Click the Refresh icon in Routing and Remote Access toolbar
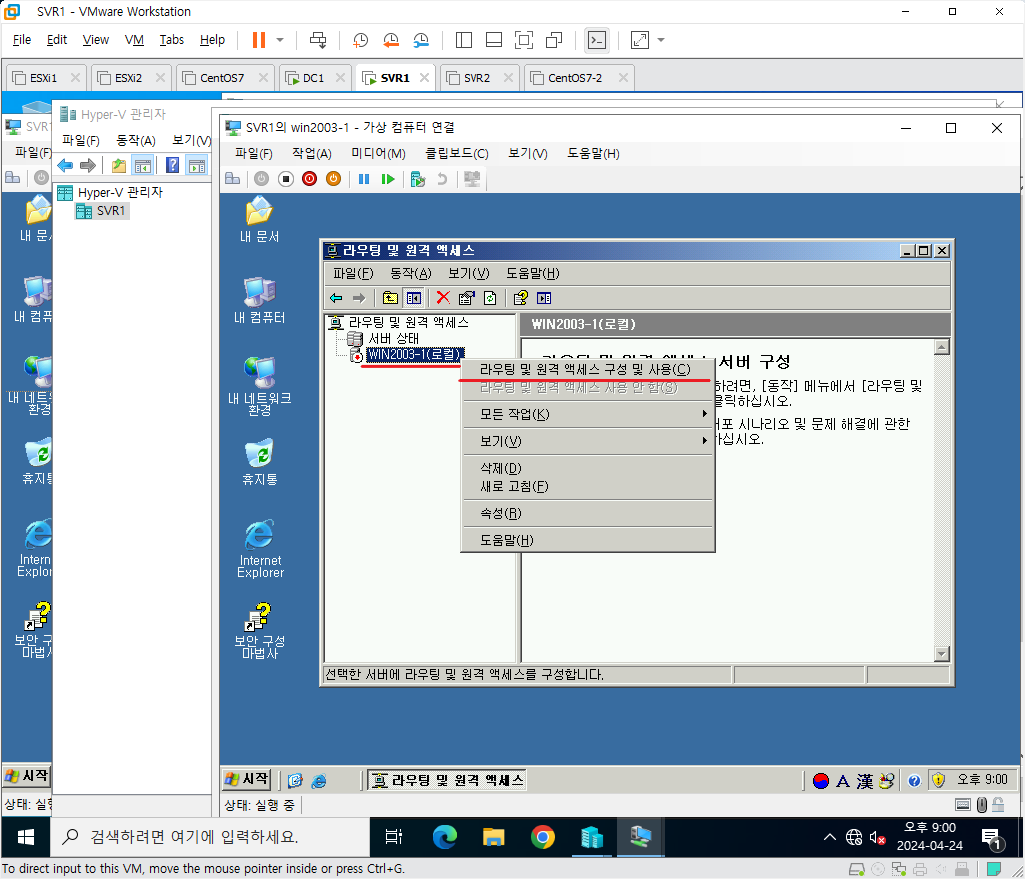The width and height of the screenshot is (1025, 879). pyautogui.click(x=490, y=298)
